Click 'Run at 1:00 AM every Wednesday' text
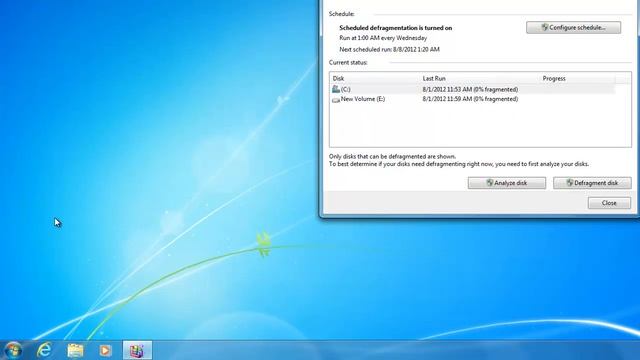This screenshot has width=640, height=360. click(x=383, y=38)
